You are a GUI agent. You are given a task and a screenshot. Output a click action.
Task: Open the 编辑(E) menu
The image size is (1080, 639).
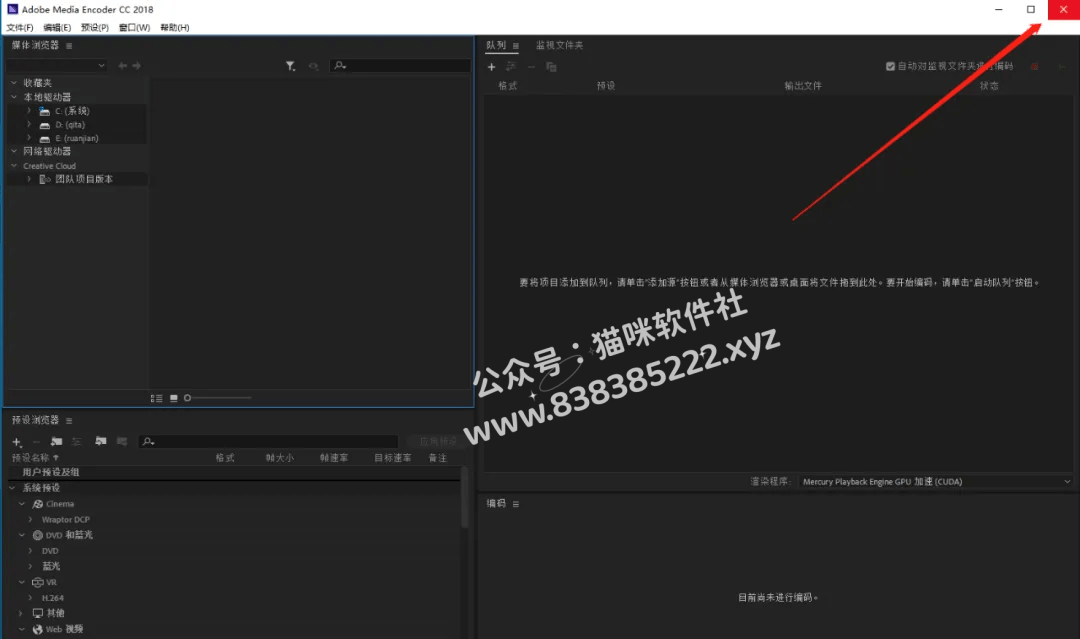[x=57, y=28]
